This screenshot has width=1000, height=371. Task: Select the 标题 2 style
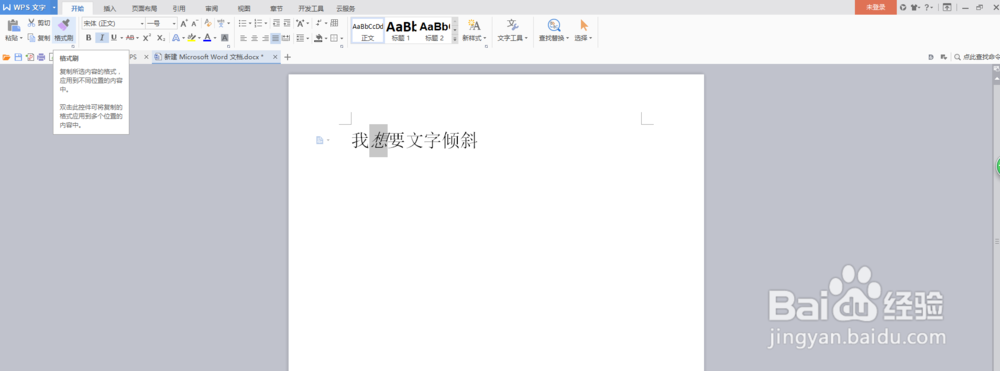(x=434, y=30)
